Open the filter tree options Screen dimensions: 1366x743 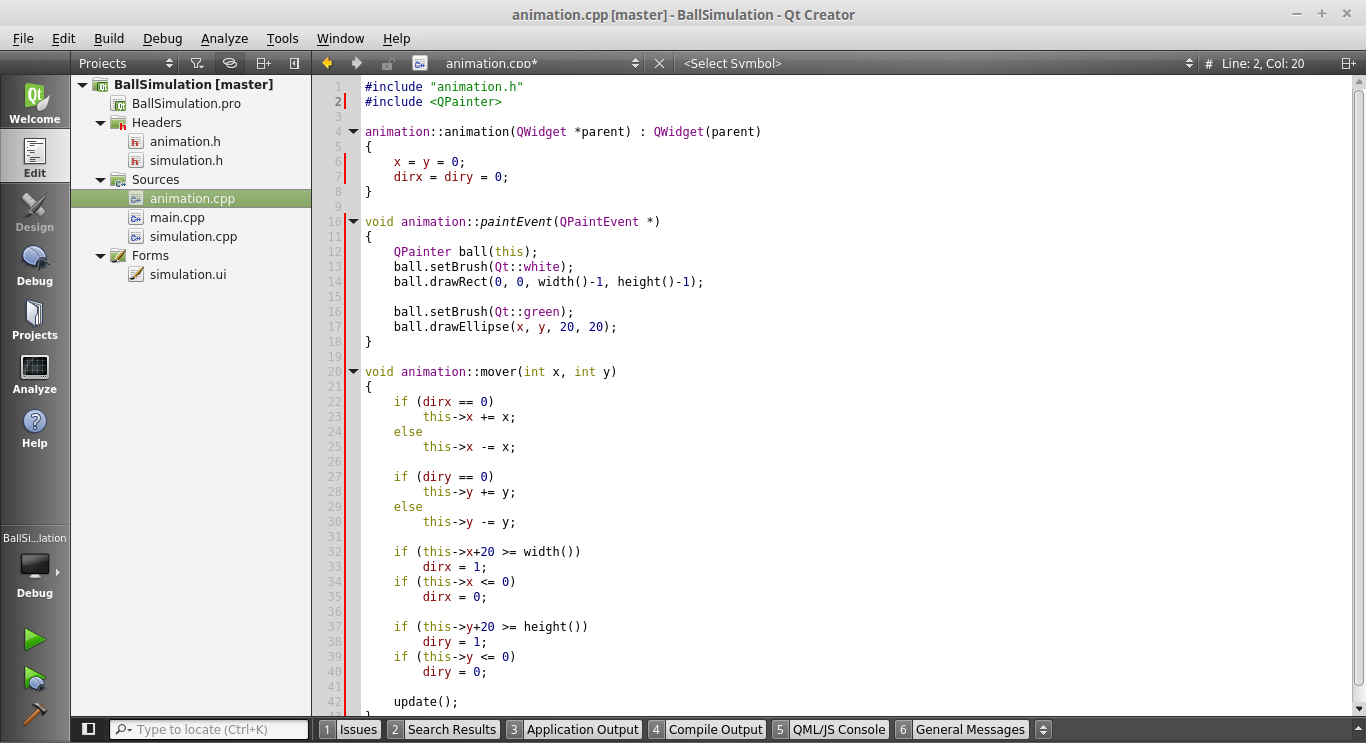click(197, 63)
